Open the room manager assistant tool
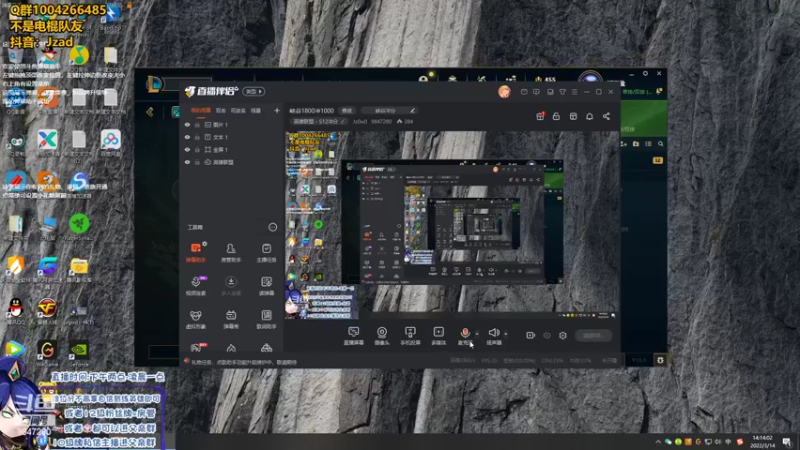 coord(231,252)
